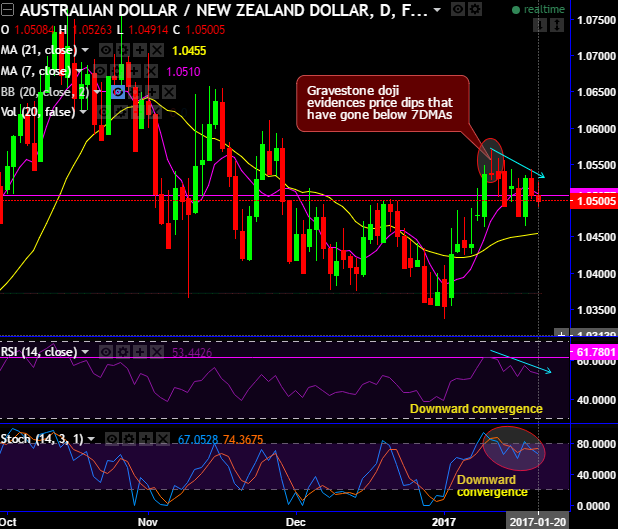The image size is (618, 529).
Task: Click the red 1.05005 current price label
Action: click(x=594, y=201)
